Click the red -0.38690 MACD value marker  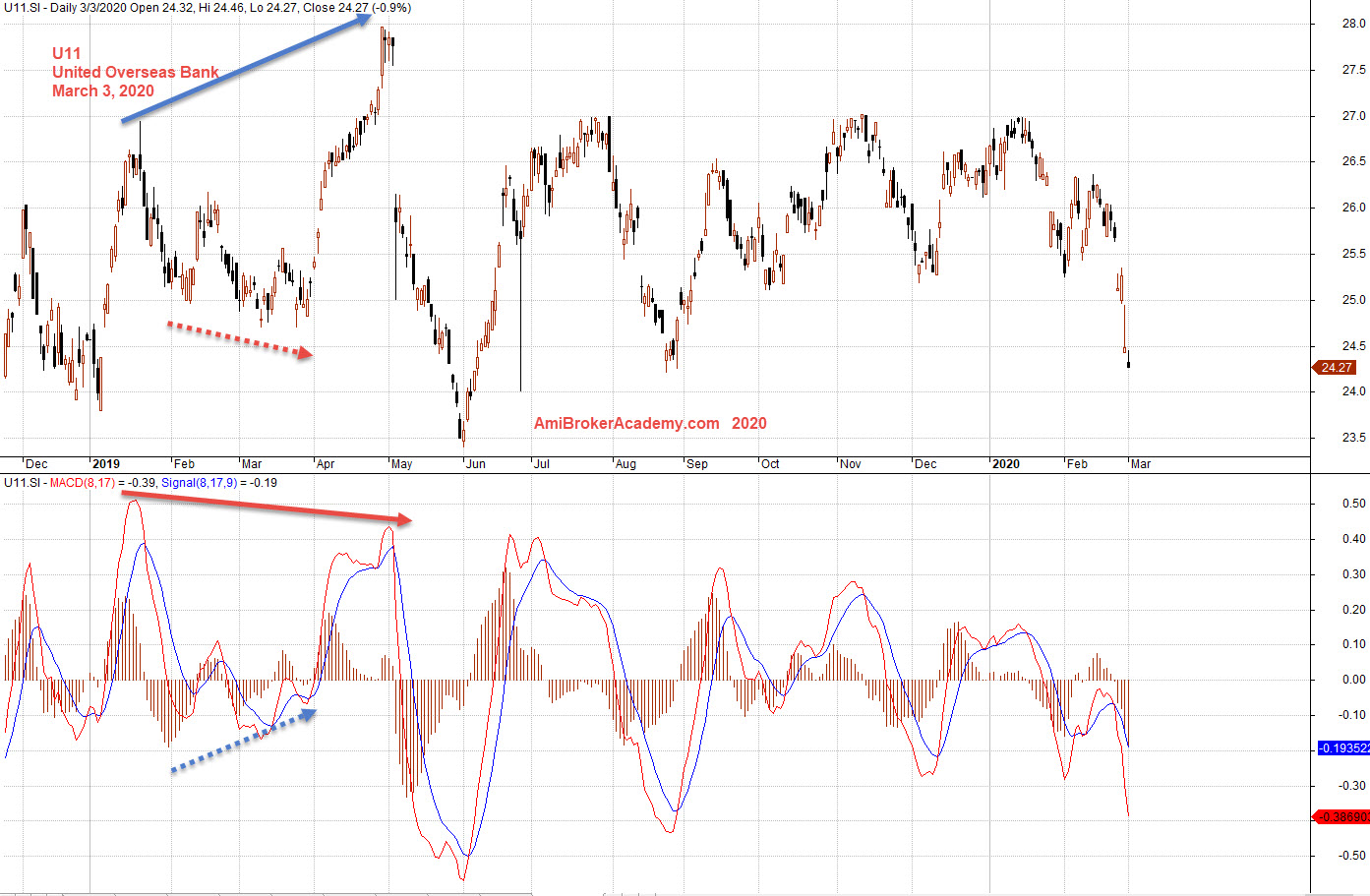[1343, 817]
